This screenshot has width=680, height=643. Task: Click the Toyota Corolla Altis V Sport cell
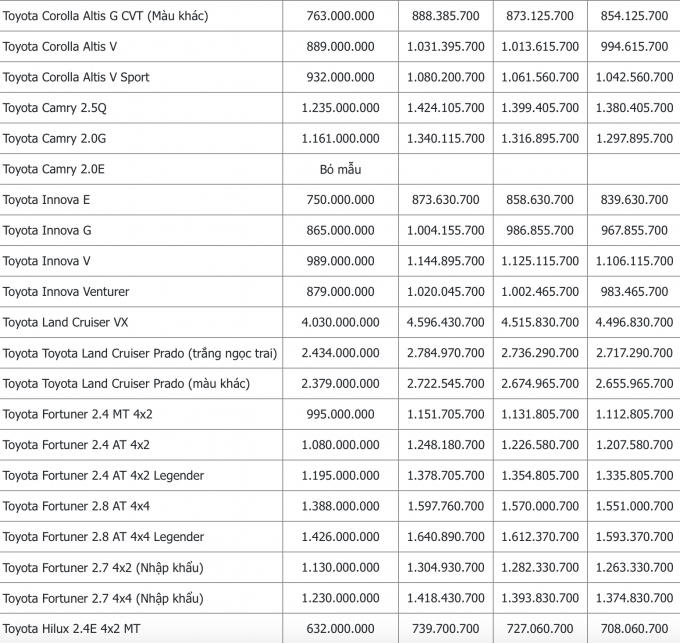[x=76, y=77]
